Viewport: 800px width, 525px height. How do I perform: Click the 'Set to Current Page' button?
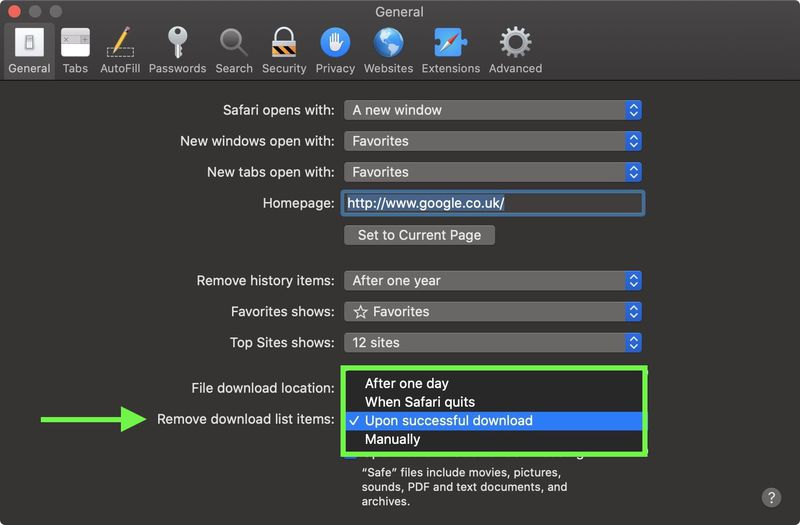pyautogui.click(x=419, y=235)
